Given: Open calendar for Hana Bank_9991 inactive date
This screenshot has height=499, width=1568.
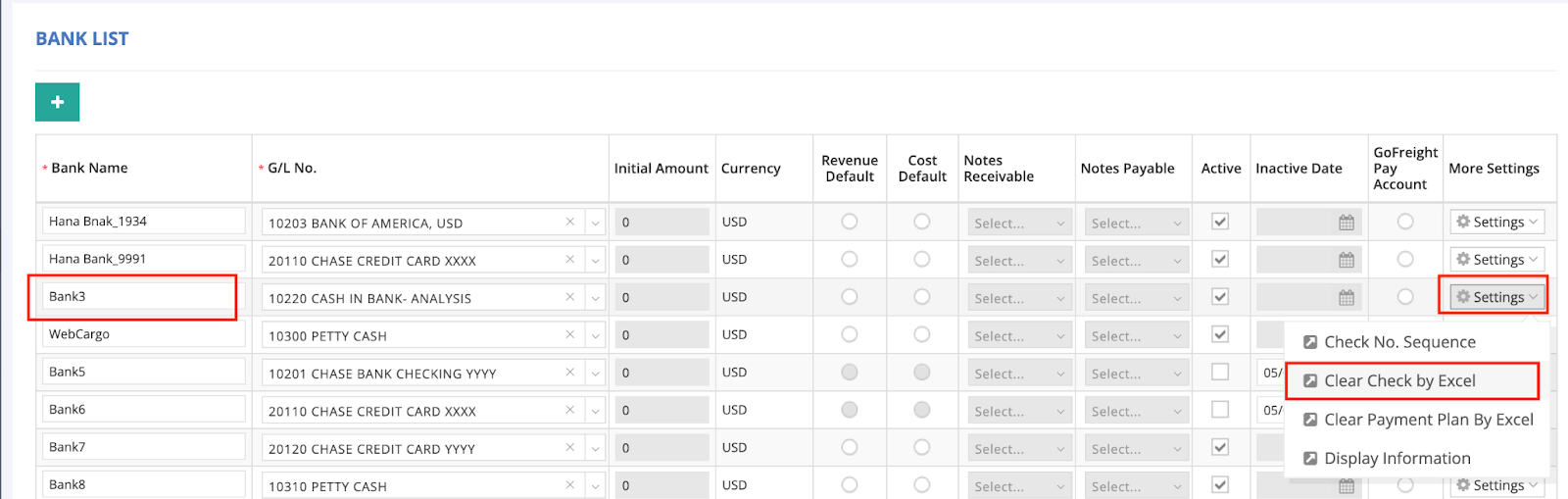Looking at the screenshot, I should click(x=1347, y=260).
